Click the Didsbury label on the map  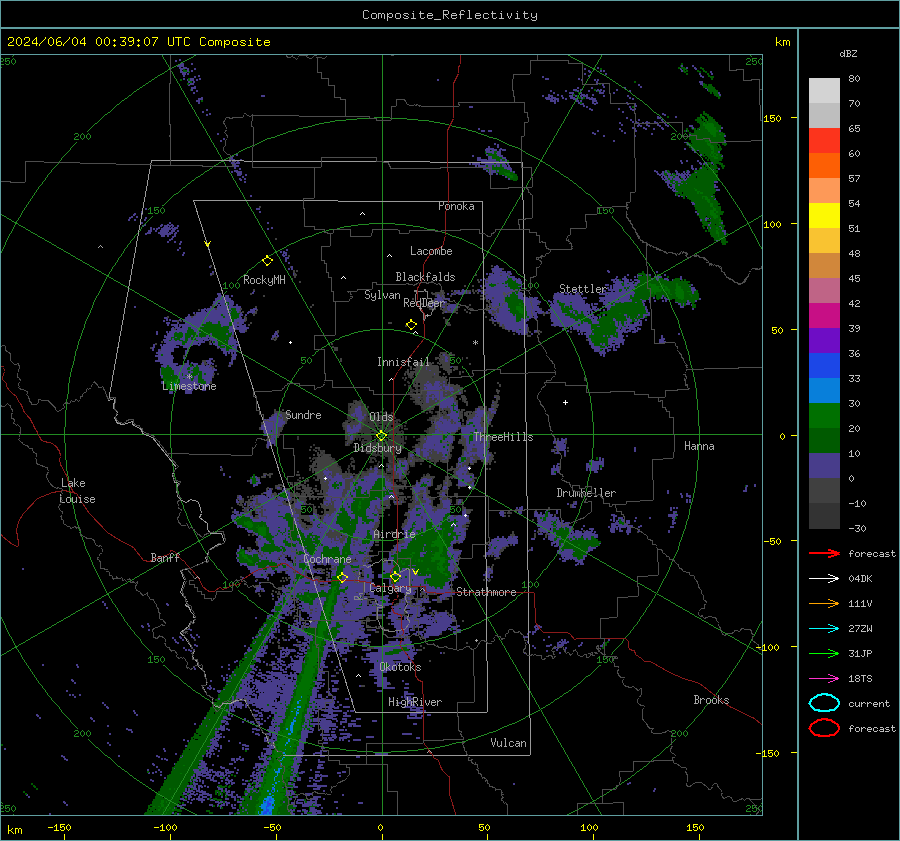pos(377,448)
